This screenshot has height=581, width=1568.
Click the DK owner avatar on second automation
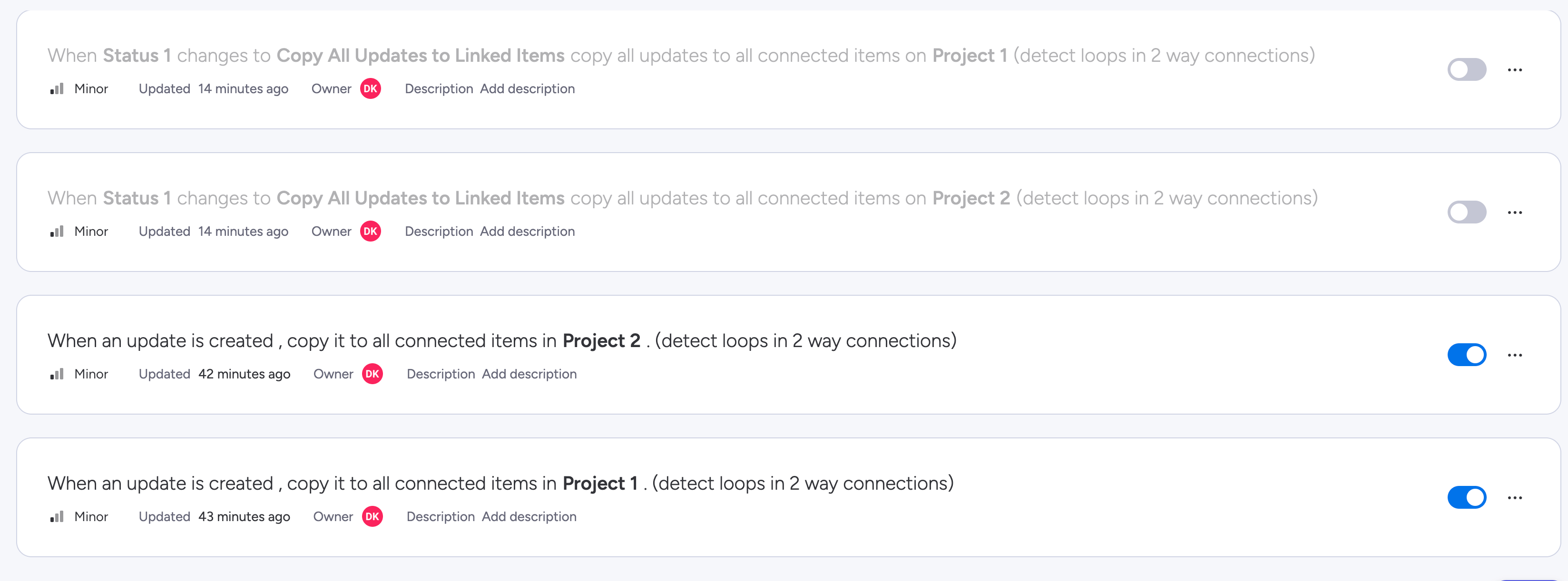[x=370, y=231]
